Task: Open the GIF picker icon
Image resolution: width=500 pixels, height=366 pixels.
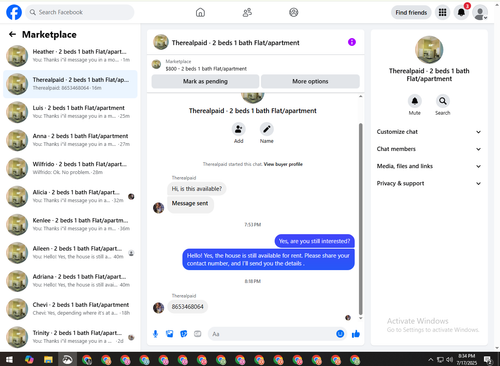Action: pos(198,334)
